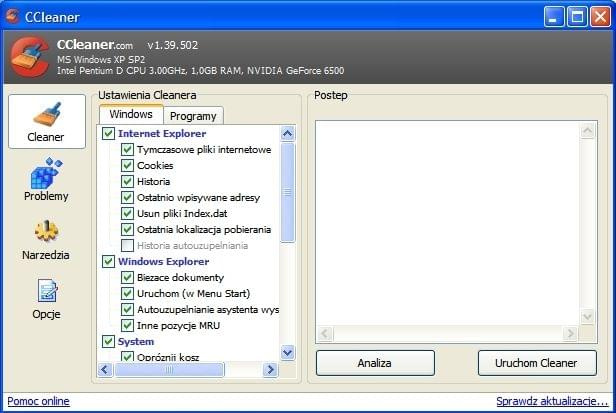Toggle Ostatnia lokalizacja pobierania checkbox
Viewport: 616px width, 413px height.
127,229
